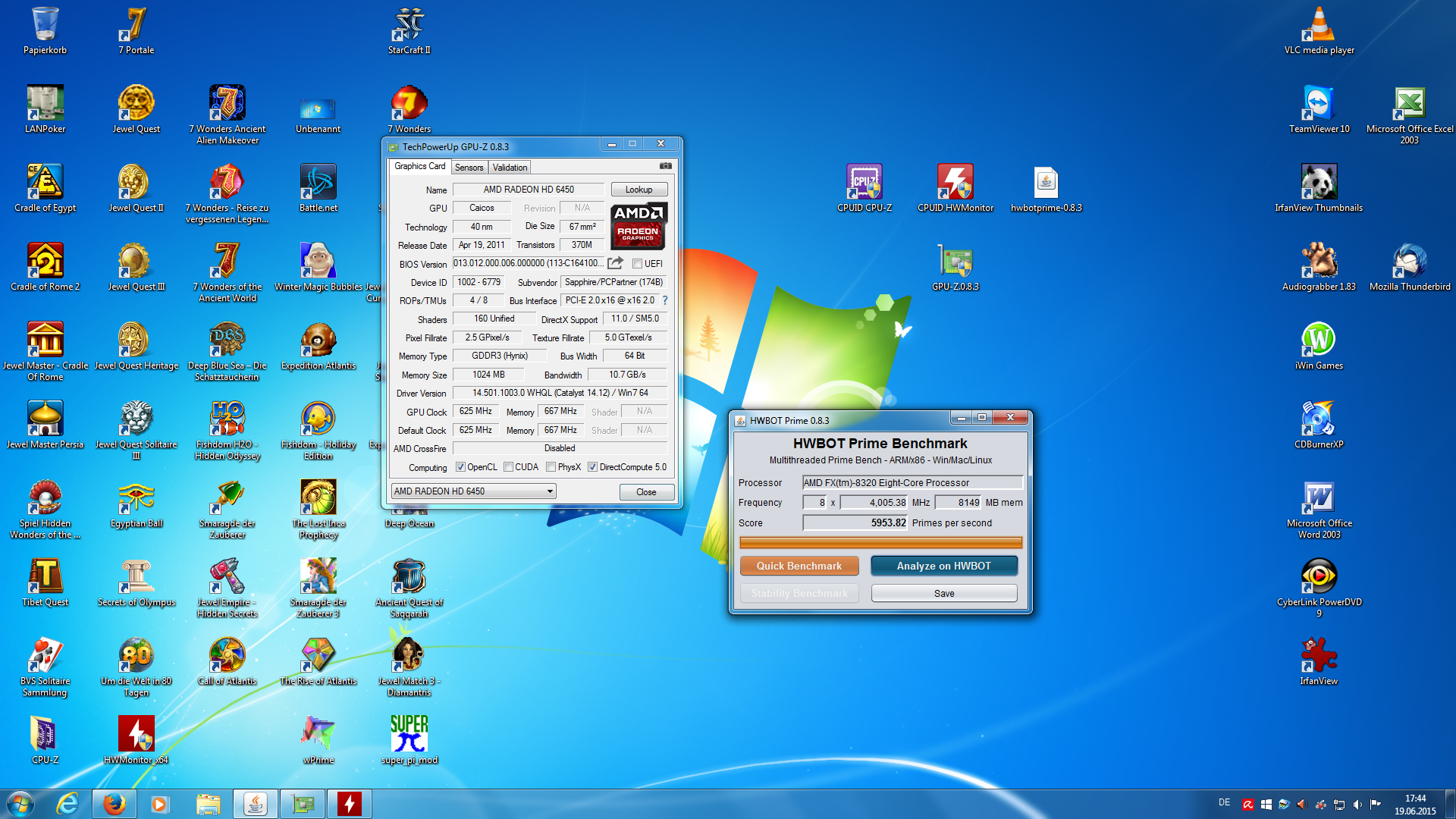Click the Processor name field in HWBOT Prime
The width and height of the screenshot is (1456, 819).
click(x=913, y=482)
